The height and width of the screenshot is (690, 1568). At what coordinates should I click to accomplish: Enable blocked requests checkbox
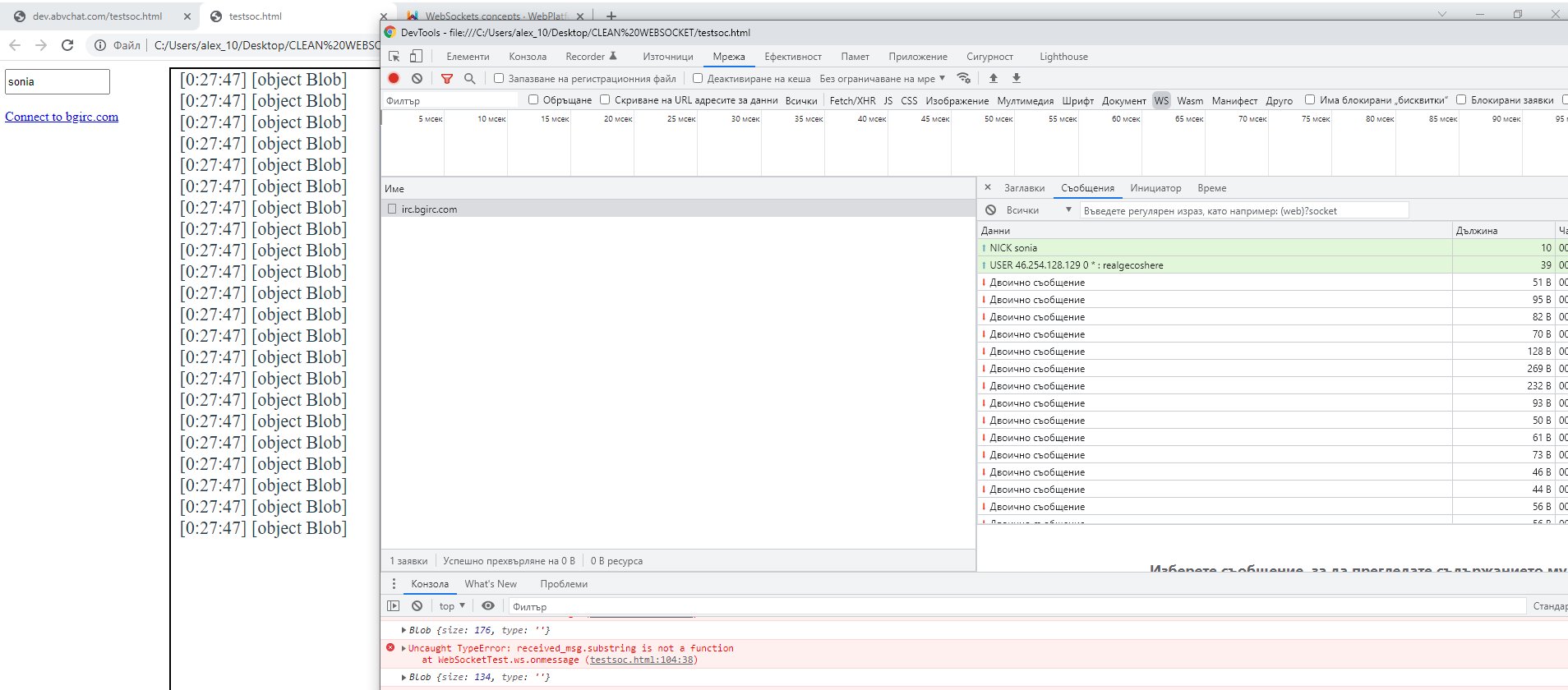click(1461, 100)
